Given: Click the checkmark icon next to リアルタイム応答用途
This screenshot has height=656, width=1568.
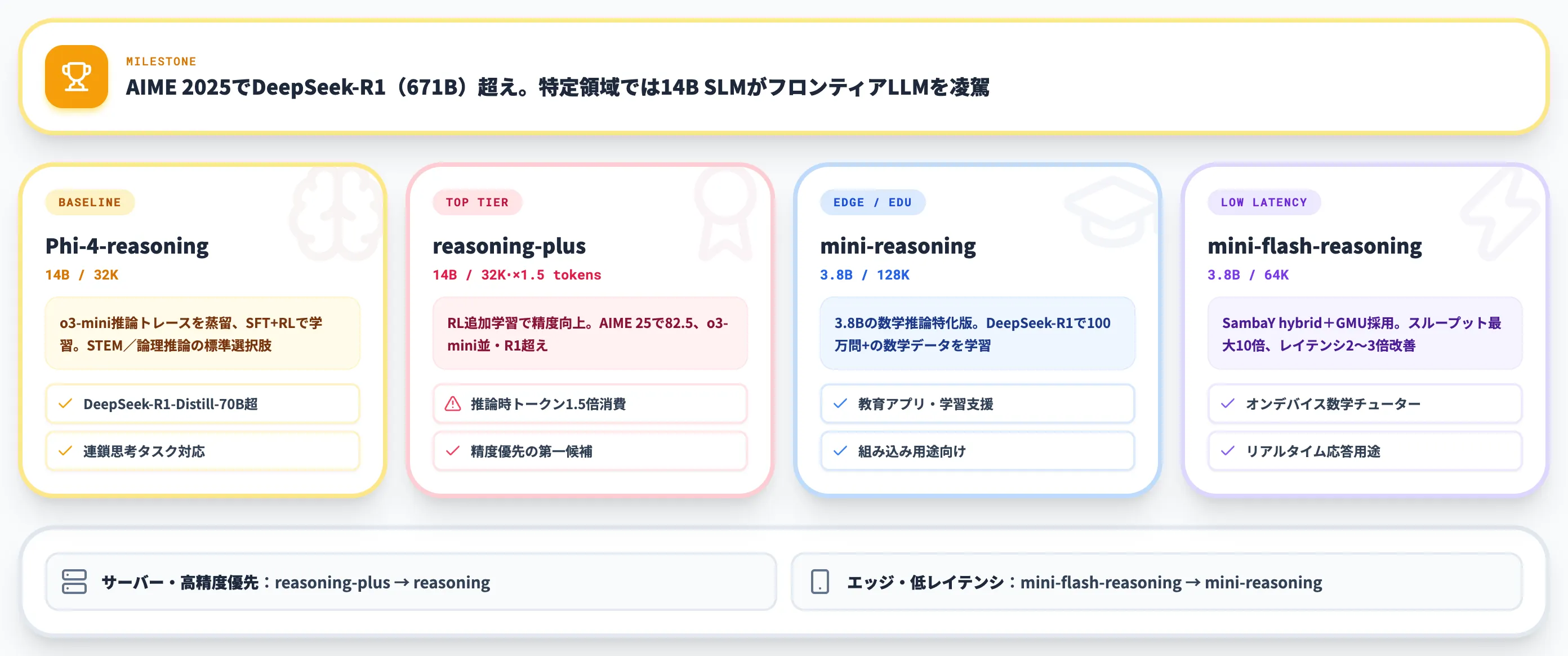Looking at the screenshot, I should click(x=1228, y=451).
